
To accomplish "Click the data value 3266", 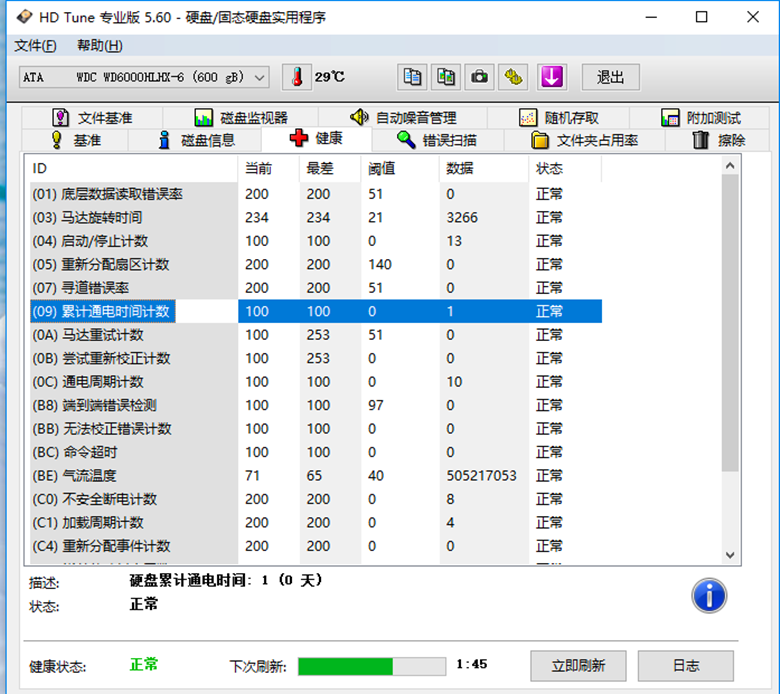I will tap(462, 217).
